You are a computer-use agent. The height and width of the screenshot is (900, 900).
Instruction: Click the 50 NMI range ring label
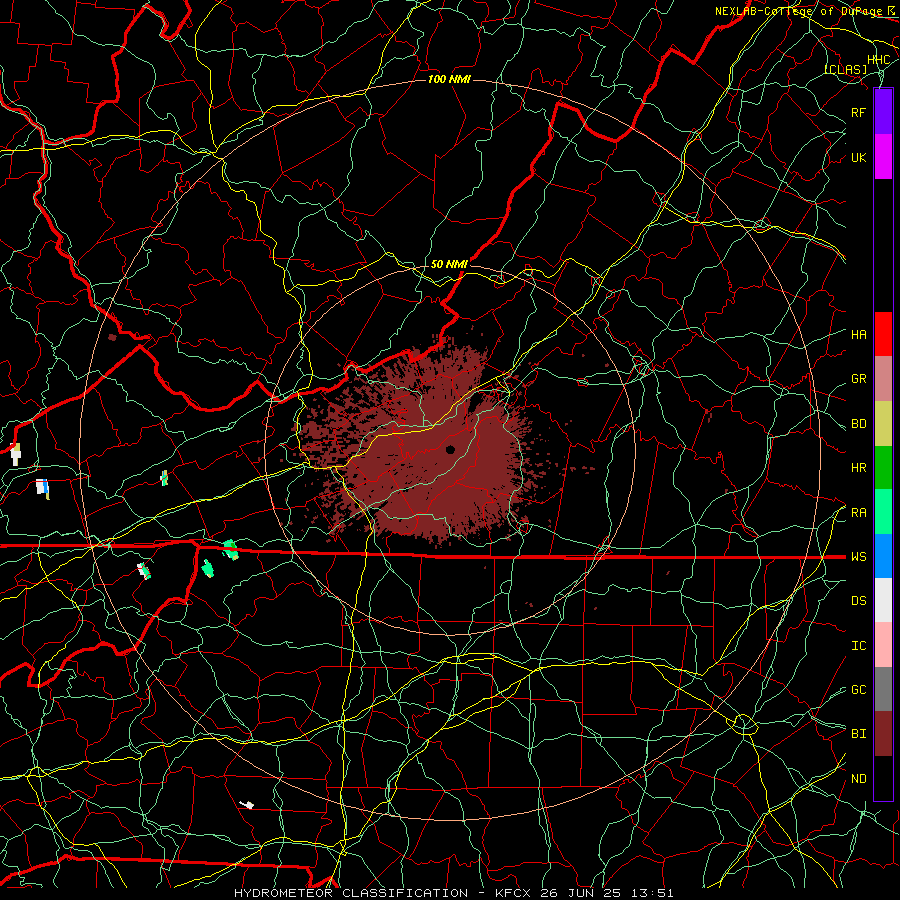pyautogui.click(x=449, y=264)
